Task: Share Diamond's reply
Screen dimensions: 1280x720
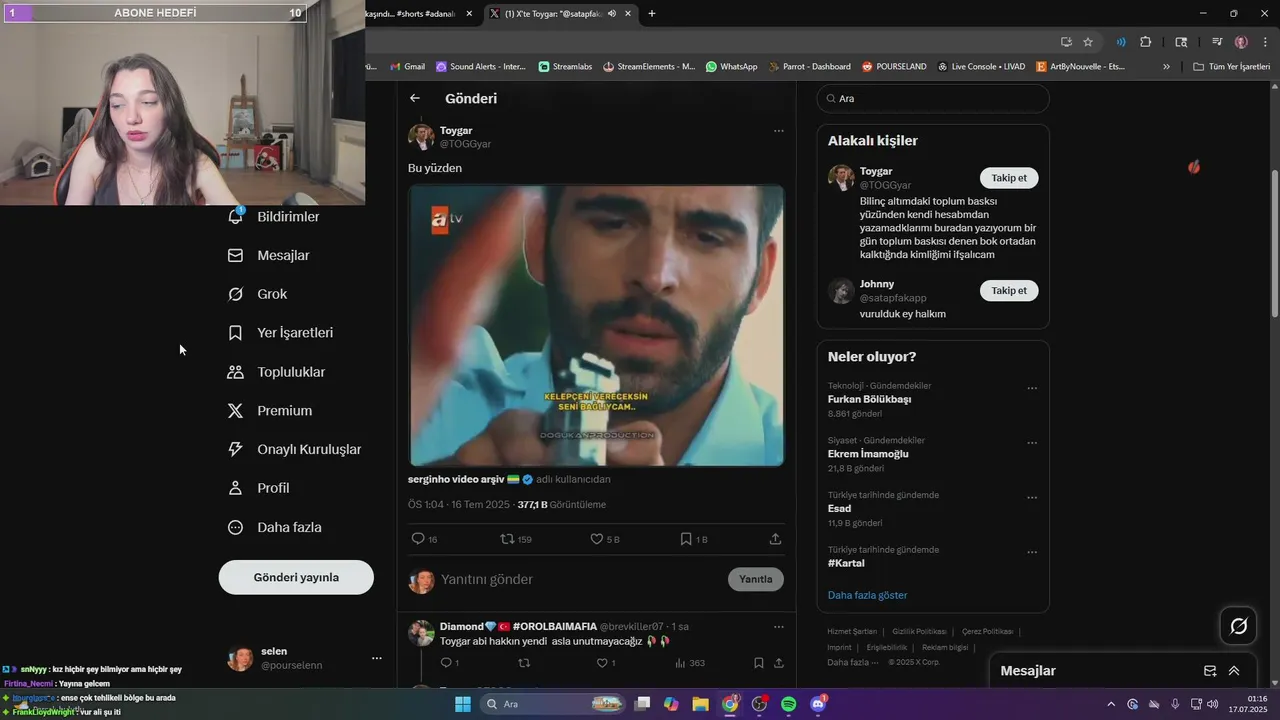Action: pyautogui.click(x=778, y=663)
